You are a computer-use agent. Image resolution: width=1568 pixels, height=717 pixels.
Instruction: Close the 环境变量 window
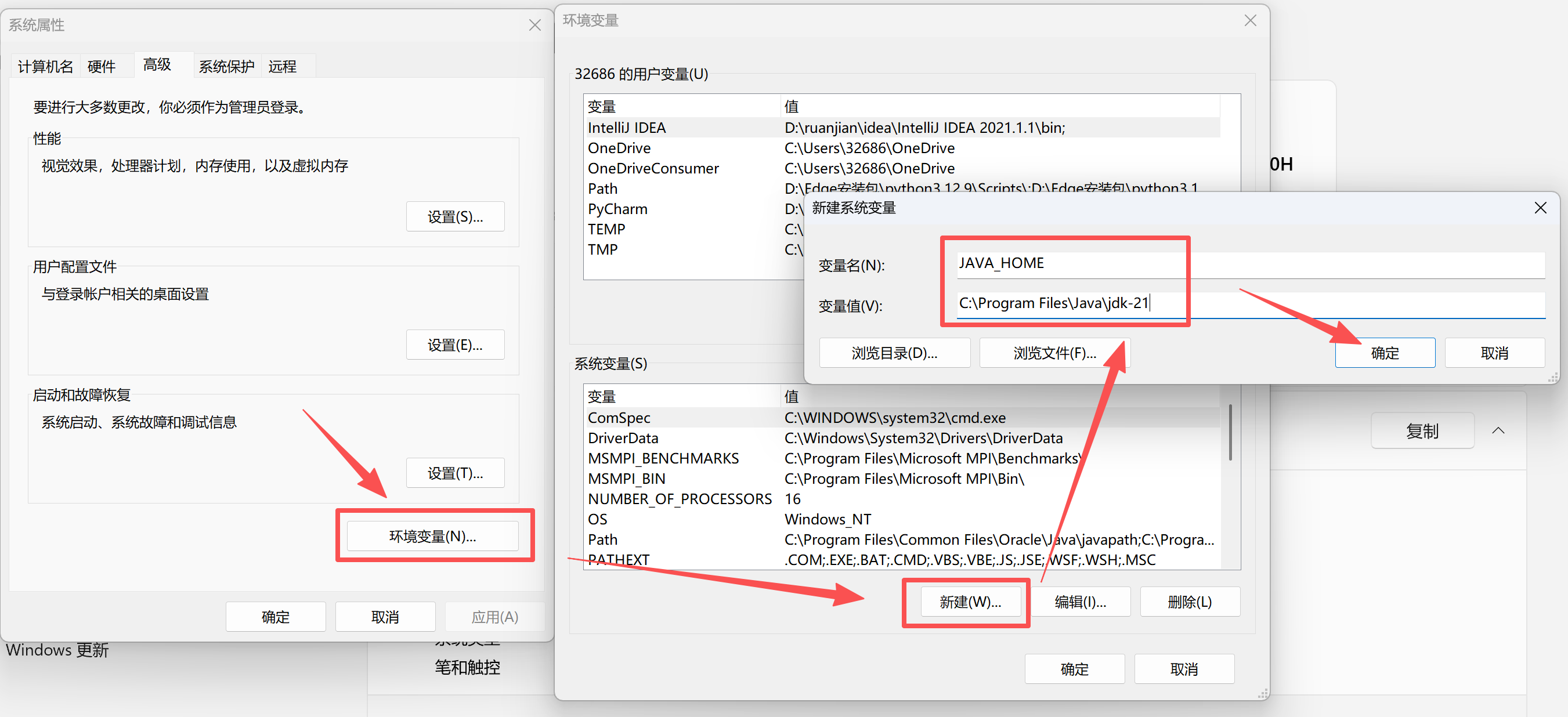click(1250, 21)
